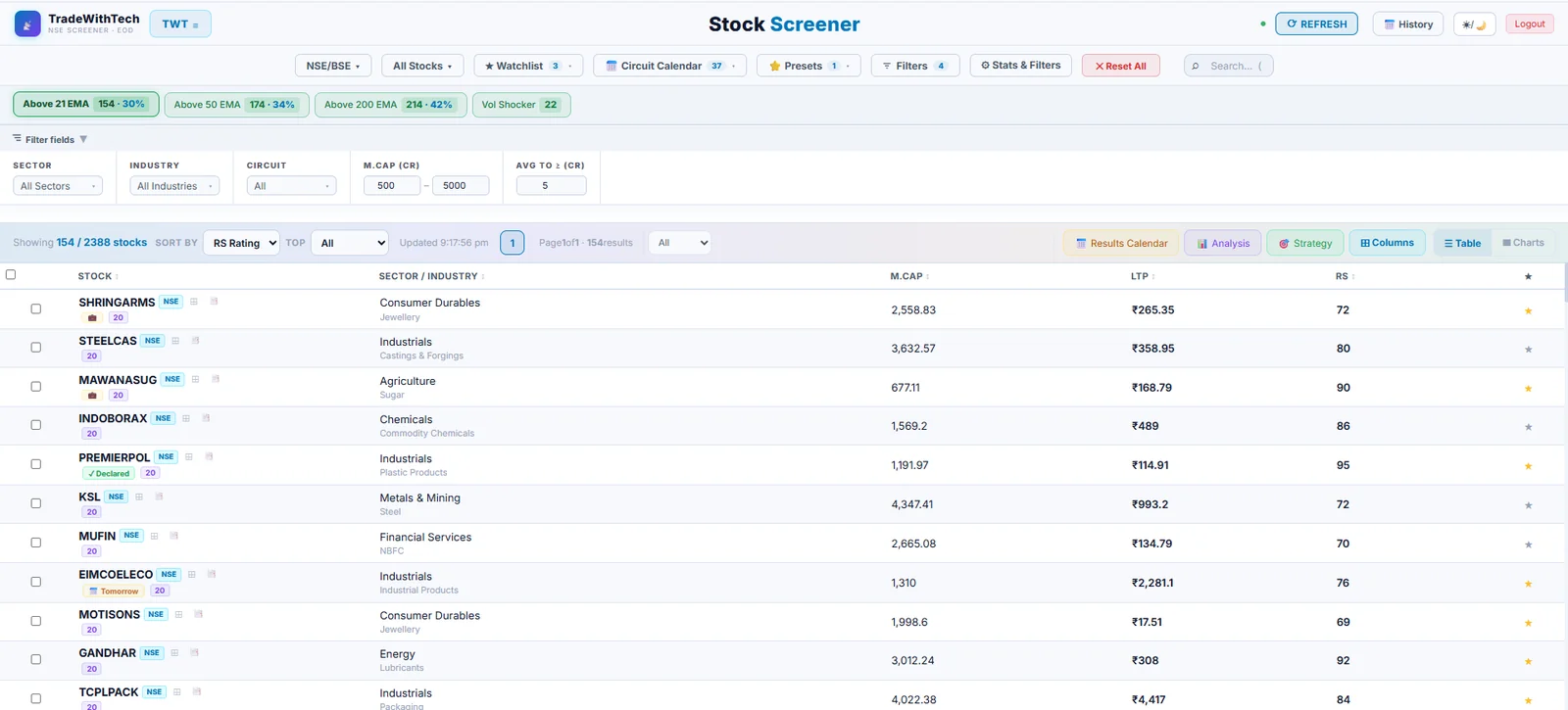Image resolution: width=1568 pixels, height=710 pixels.
Task: Click the grid icon beside INDOBORAX
Action: 186,418
